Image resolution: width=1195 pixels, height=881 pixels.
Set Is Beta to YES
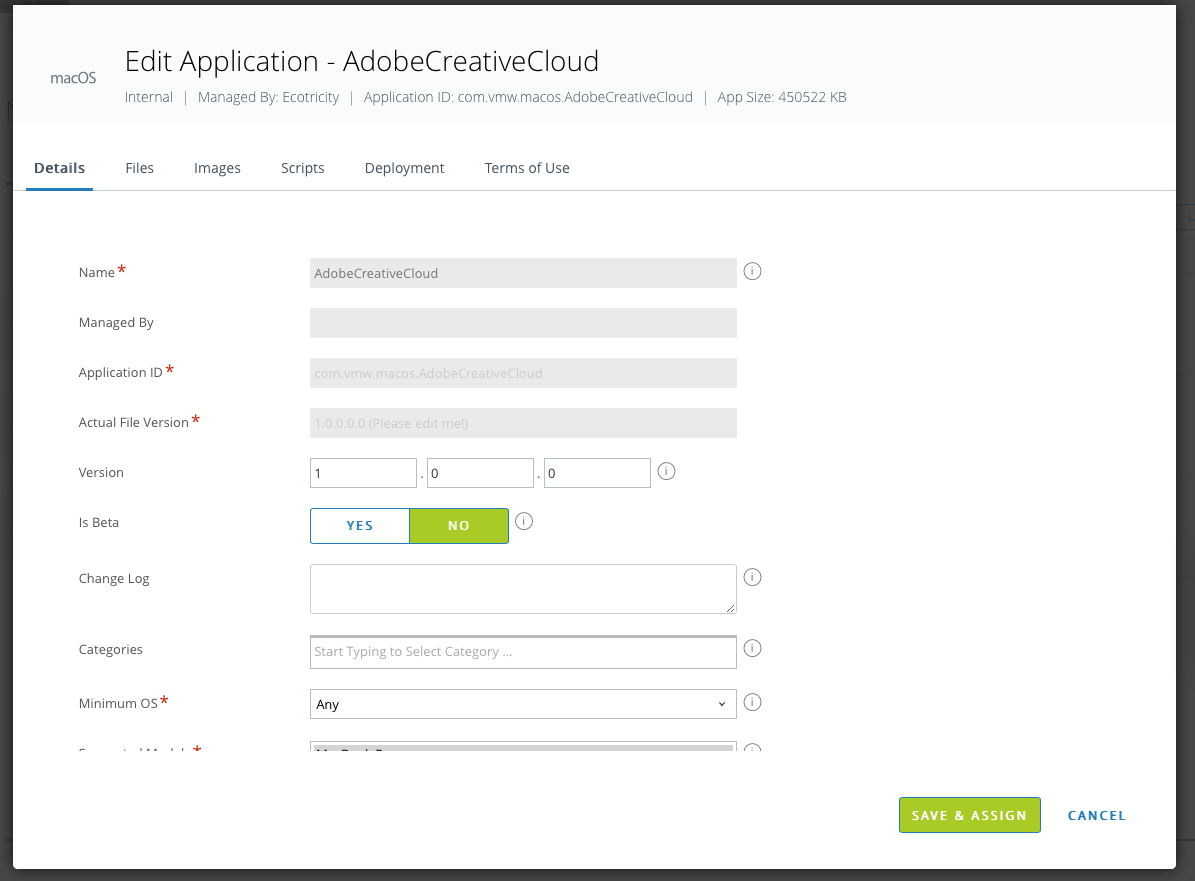coord(360,526)
